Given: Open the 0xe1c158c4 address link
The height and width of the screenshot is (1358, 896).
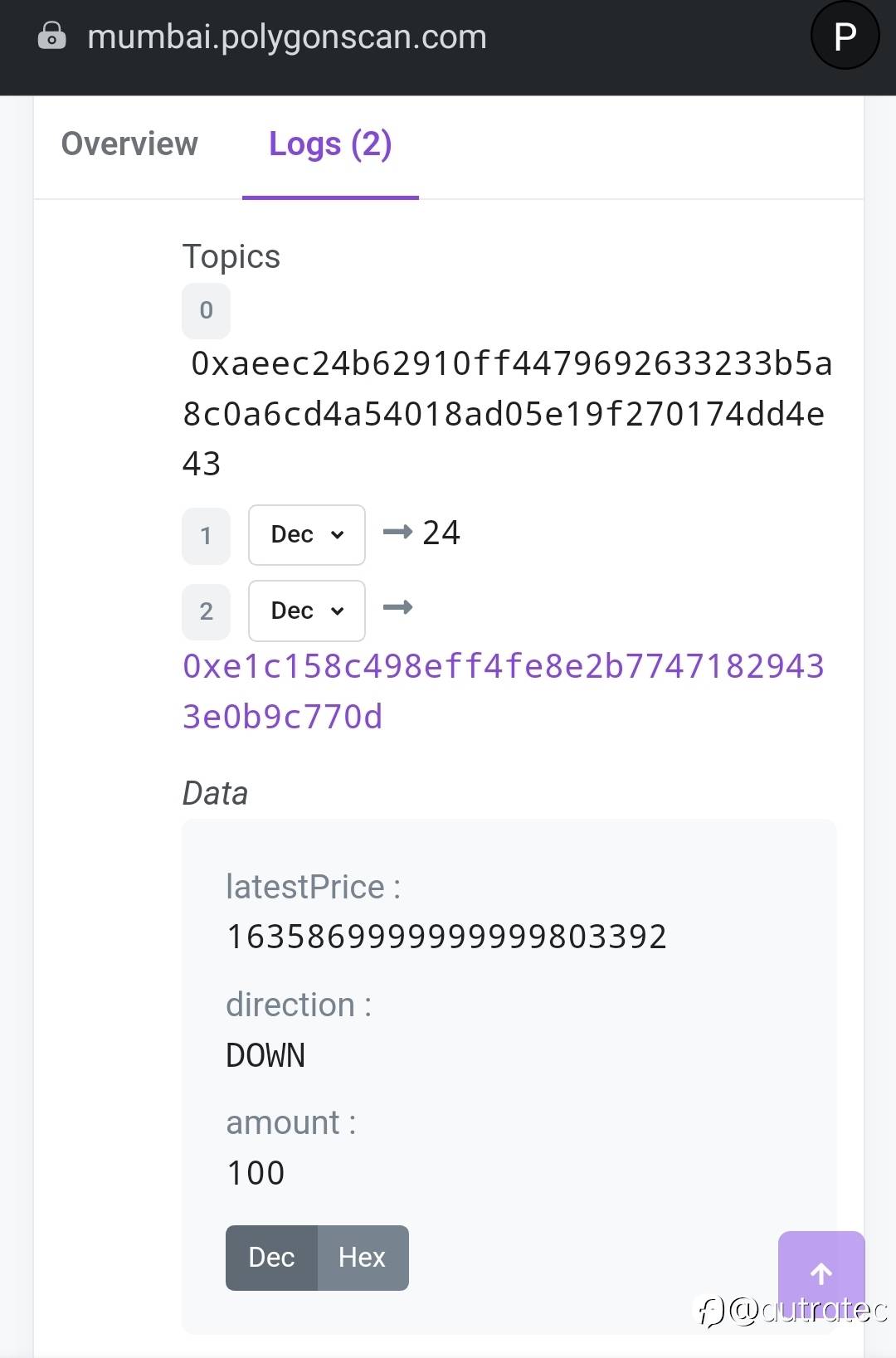Looking at the screenshot, I should (x=503, y=691).
